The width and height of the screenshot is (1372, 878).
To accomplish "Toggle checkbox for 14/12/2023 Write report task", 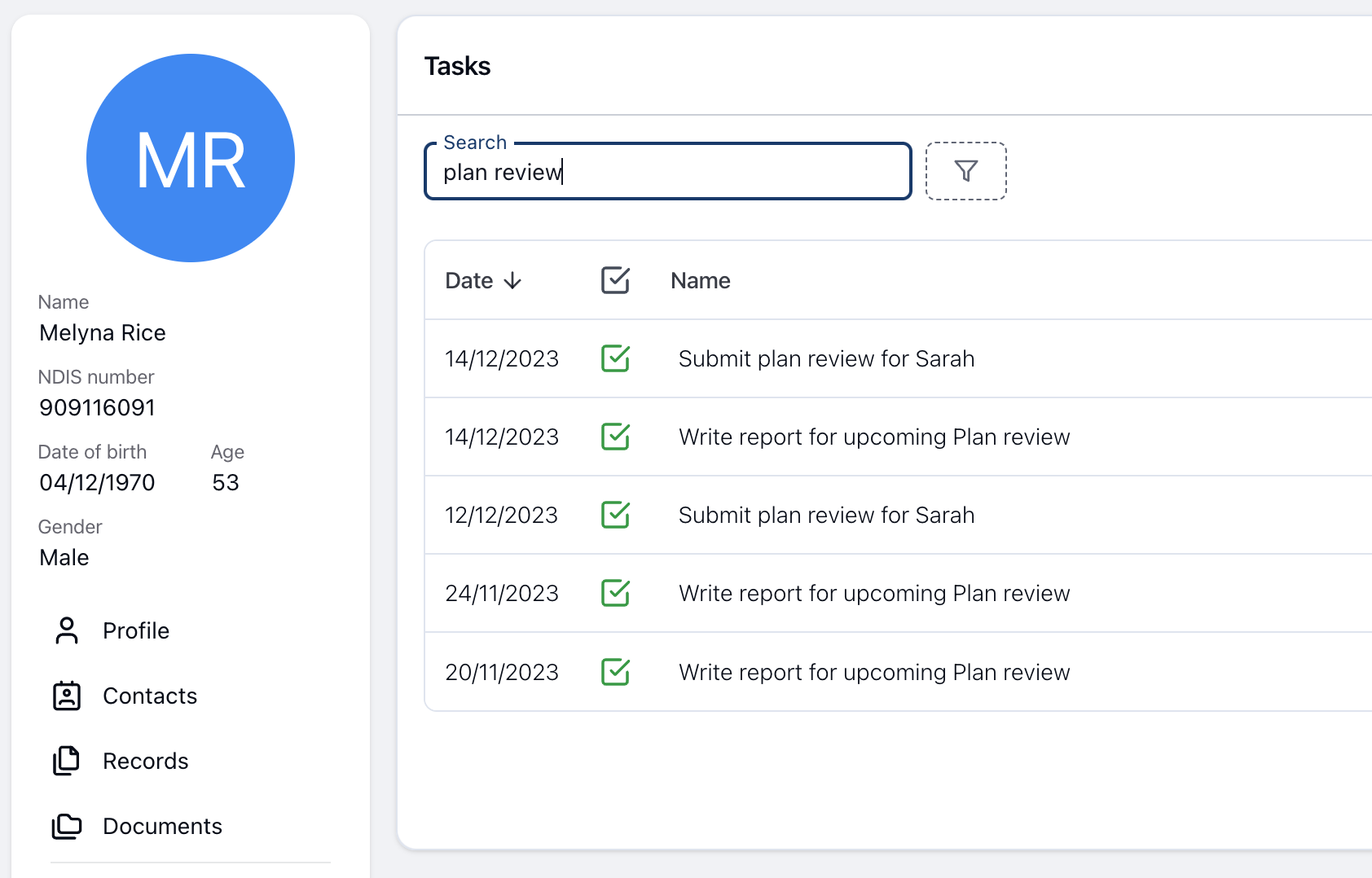I will [615, 437].
